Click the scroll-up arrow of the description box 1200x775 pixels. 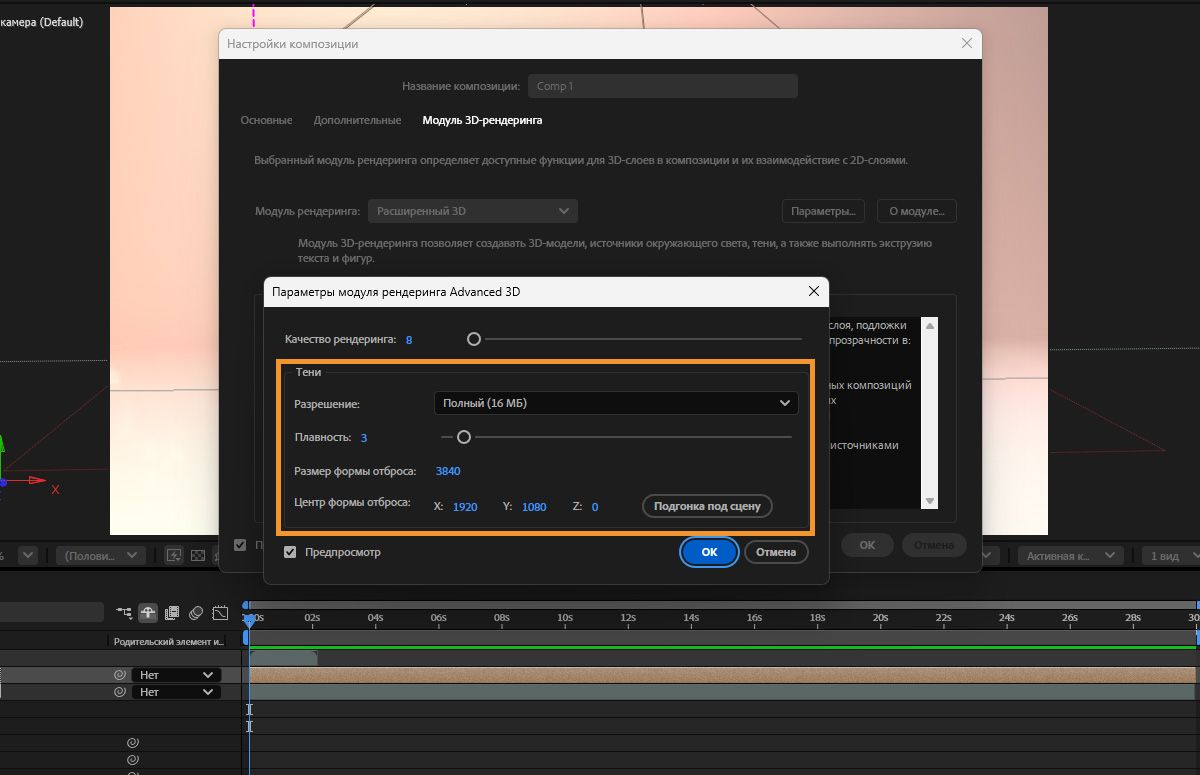click(930, 325)
